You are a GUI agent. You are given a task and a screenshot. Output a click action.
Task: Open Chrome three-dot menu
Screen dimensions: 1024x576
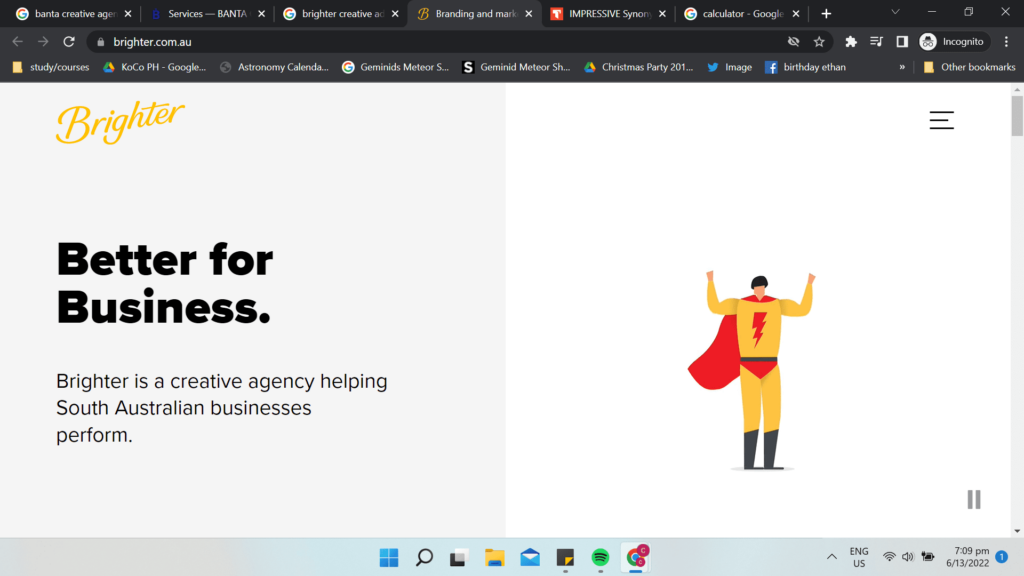click(1006, 42)
